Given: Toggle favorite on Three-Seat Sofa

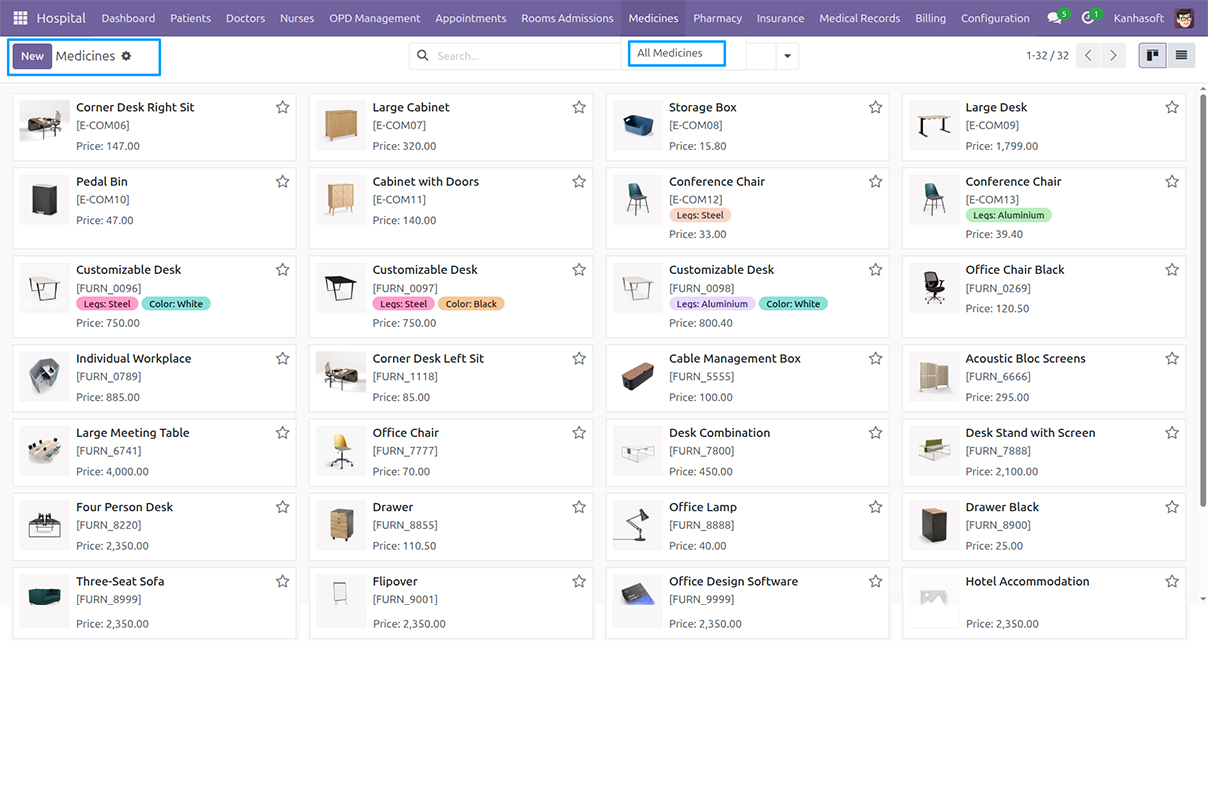Looking at the screenshot, I should [x=281, y=581].
